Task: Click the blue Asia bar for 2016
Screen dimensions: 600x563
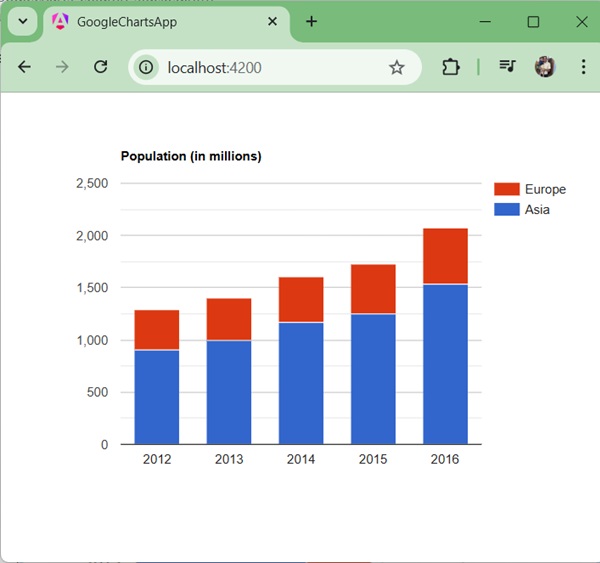Action: click(x=445, y=365)
